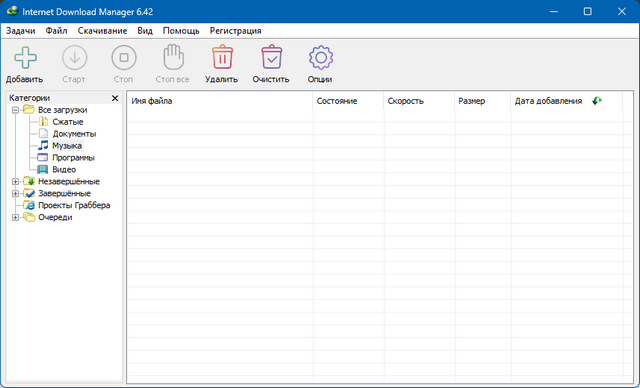Sort by the Размер column header
The height and width of the screenshot is (388, 640).
(482, 101)
